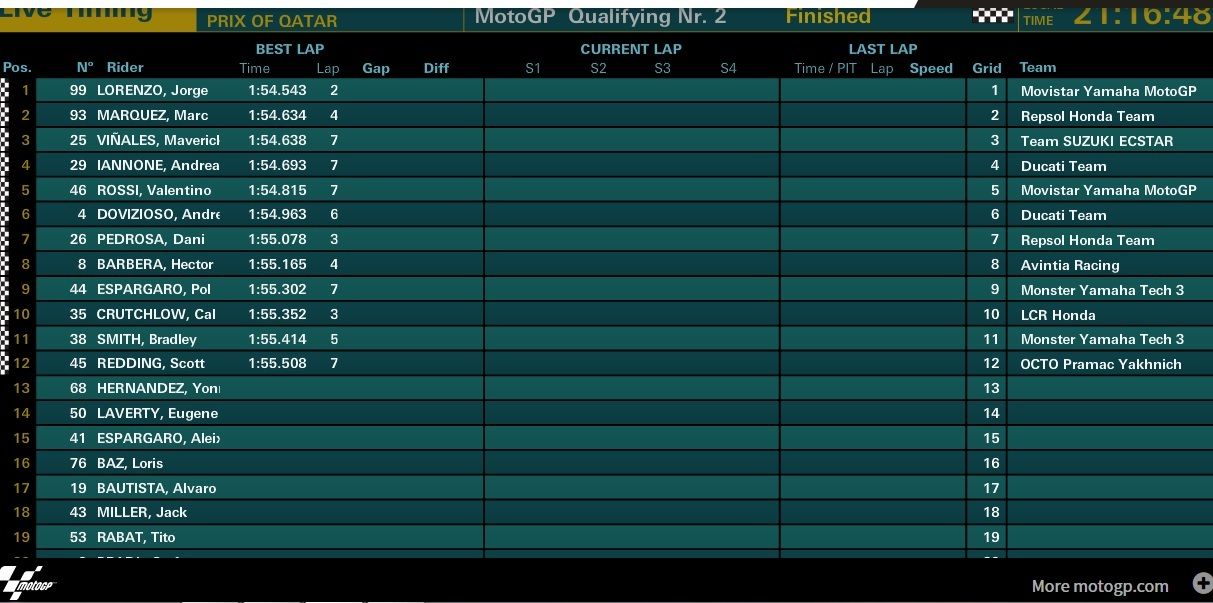The image size is (1213, 603).
Task: Click the S4 sector column header
Action: click(728, 69)
